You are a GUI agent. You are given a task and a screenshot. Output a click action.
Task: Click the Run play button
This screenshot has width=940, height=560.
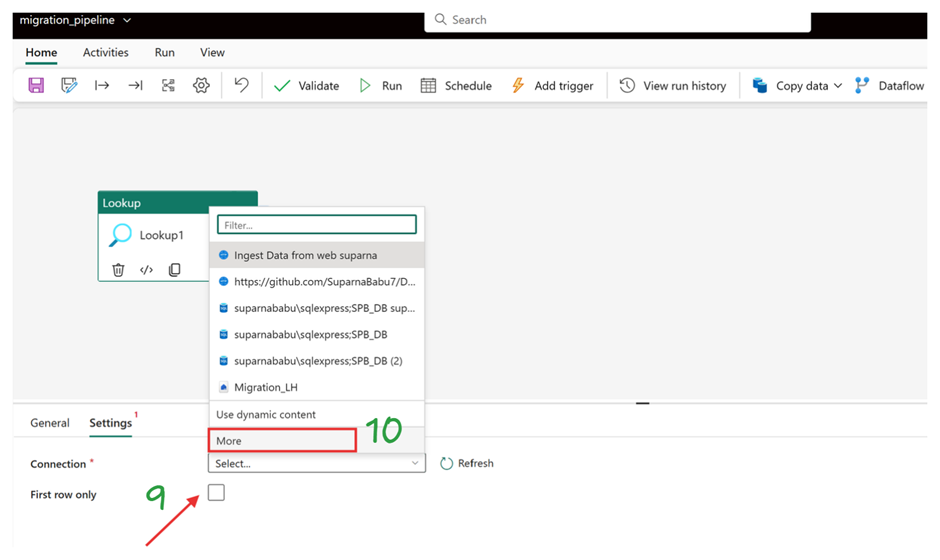point(381,86)
